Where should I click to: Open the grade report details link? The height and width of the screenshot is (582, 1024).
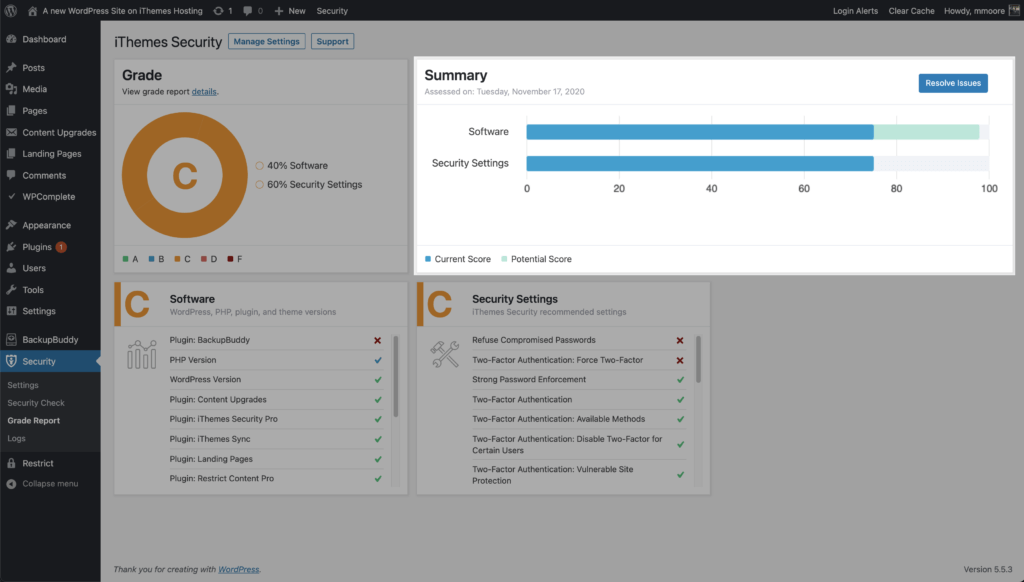(x=204, y=91)
